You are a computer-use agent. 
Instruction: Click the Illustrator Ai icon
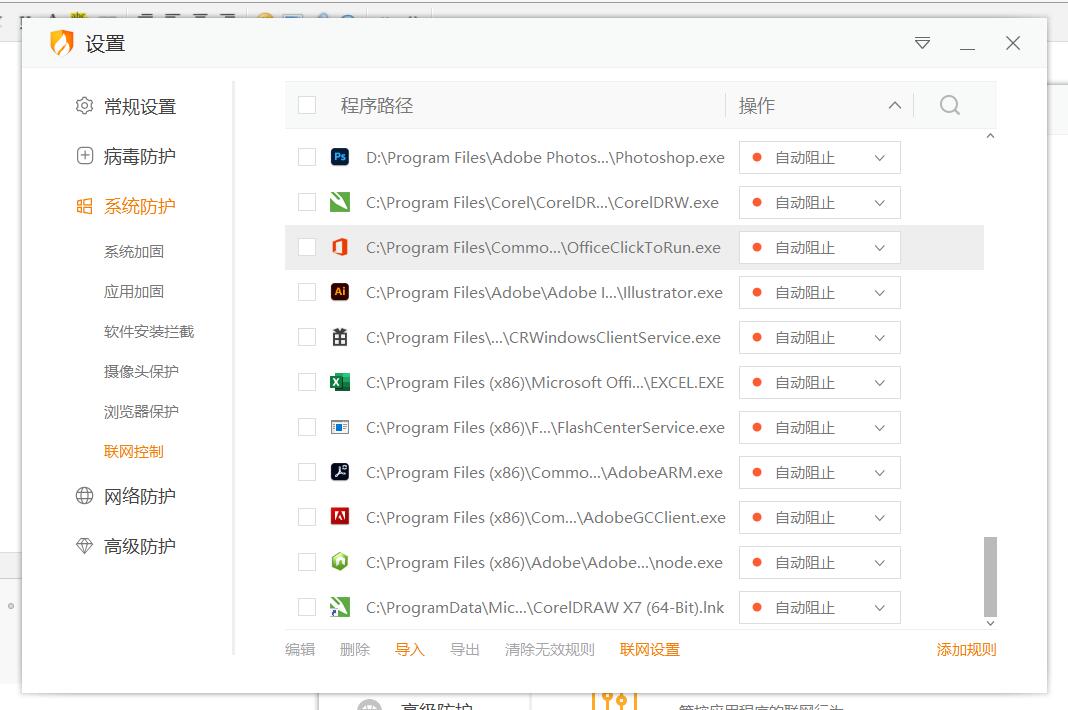[x=340, y=292]
